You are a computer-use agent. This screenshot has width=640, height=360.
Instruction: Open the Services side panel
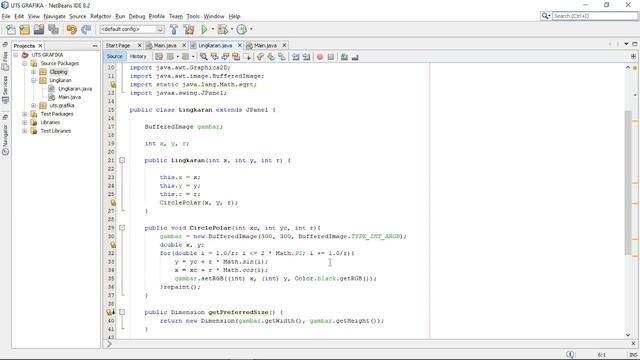click(x=5, y=89)
